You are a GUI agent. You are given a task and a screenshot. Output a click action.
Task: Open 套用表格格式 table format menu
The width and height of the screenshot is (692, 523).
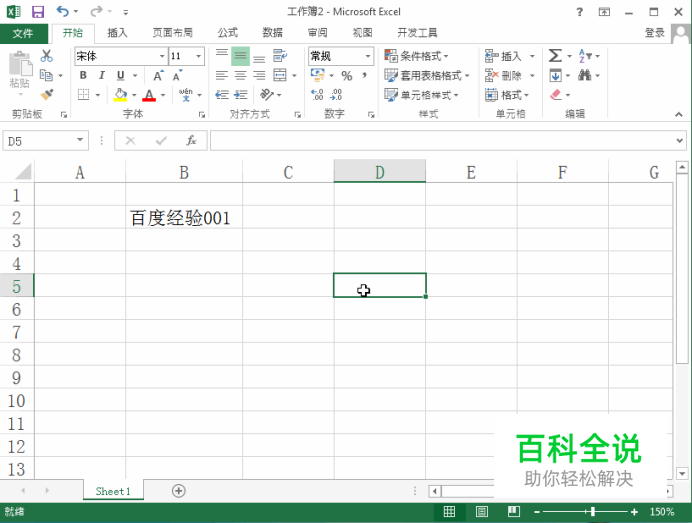[x=426, y=75]
